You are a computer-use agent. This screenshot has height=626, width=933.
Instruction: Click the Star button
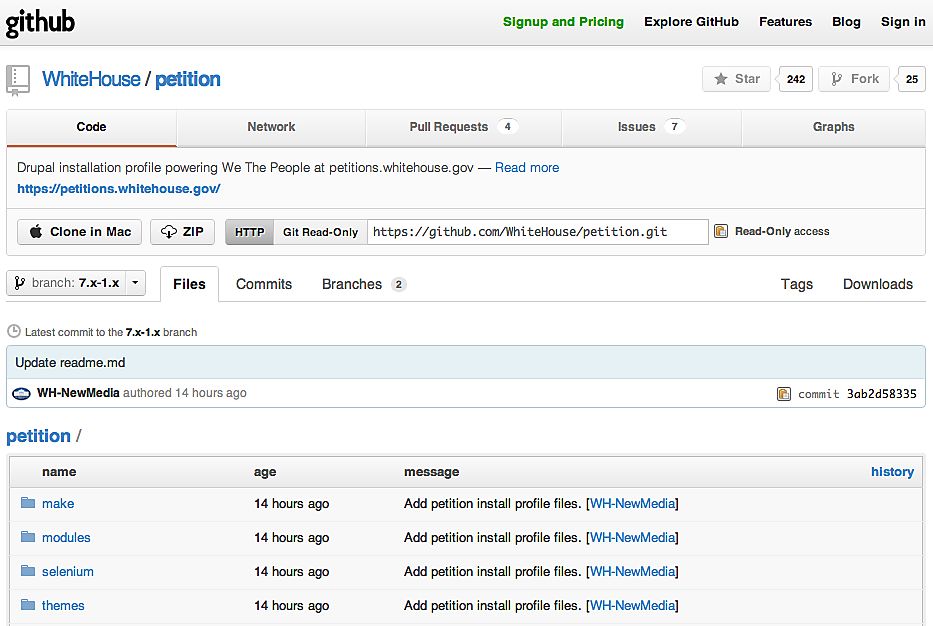coord(737,79)
